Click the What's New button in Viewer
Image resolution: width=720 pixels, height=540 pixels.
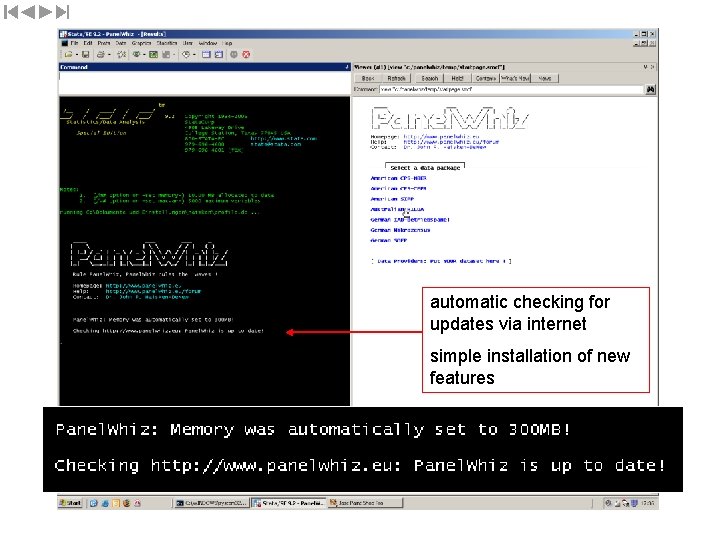point(515,79)
